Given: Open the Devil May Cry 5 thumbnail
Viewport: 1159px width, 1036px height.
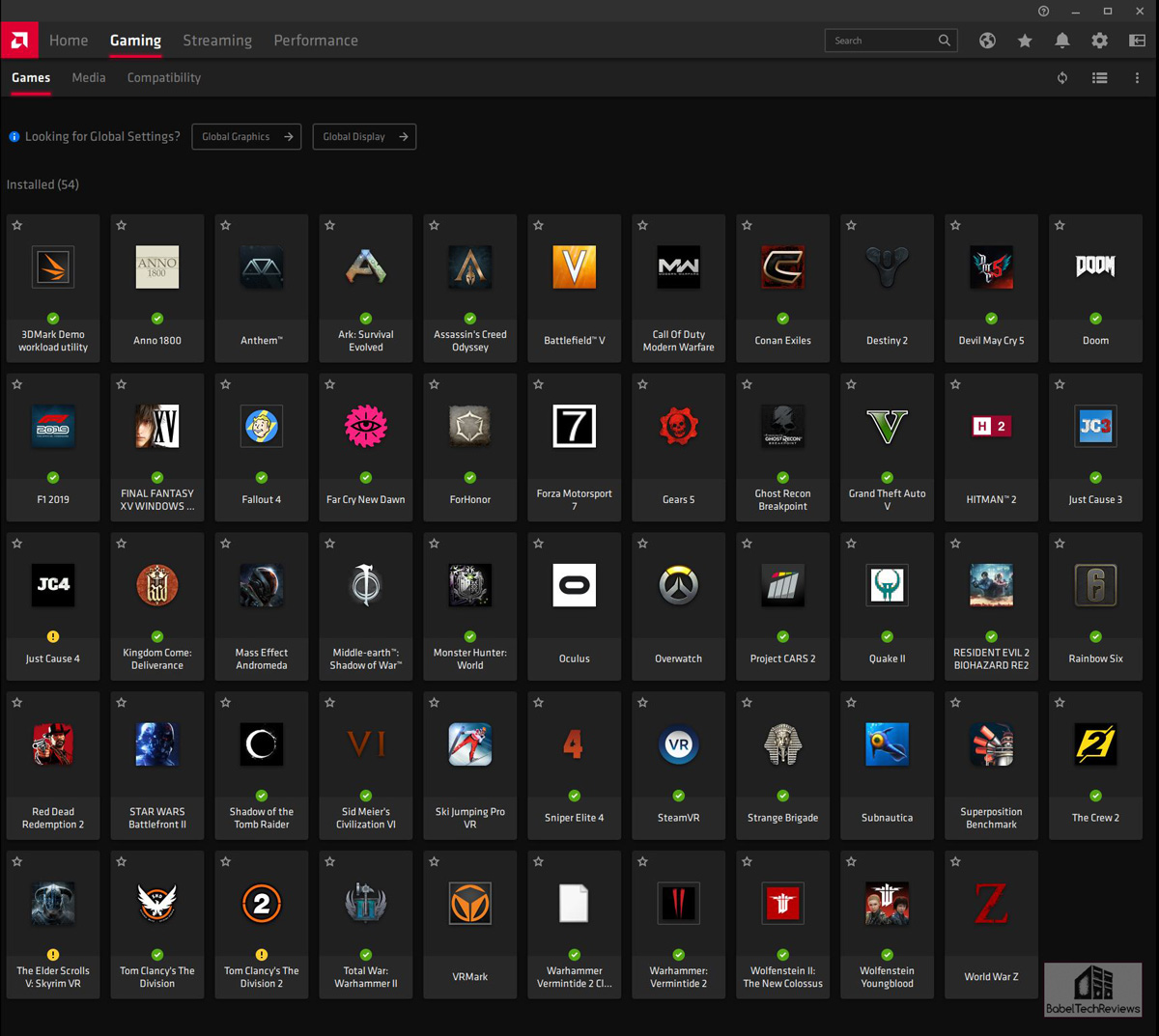Looking at the screenshot, I should pos(991,266).
